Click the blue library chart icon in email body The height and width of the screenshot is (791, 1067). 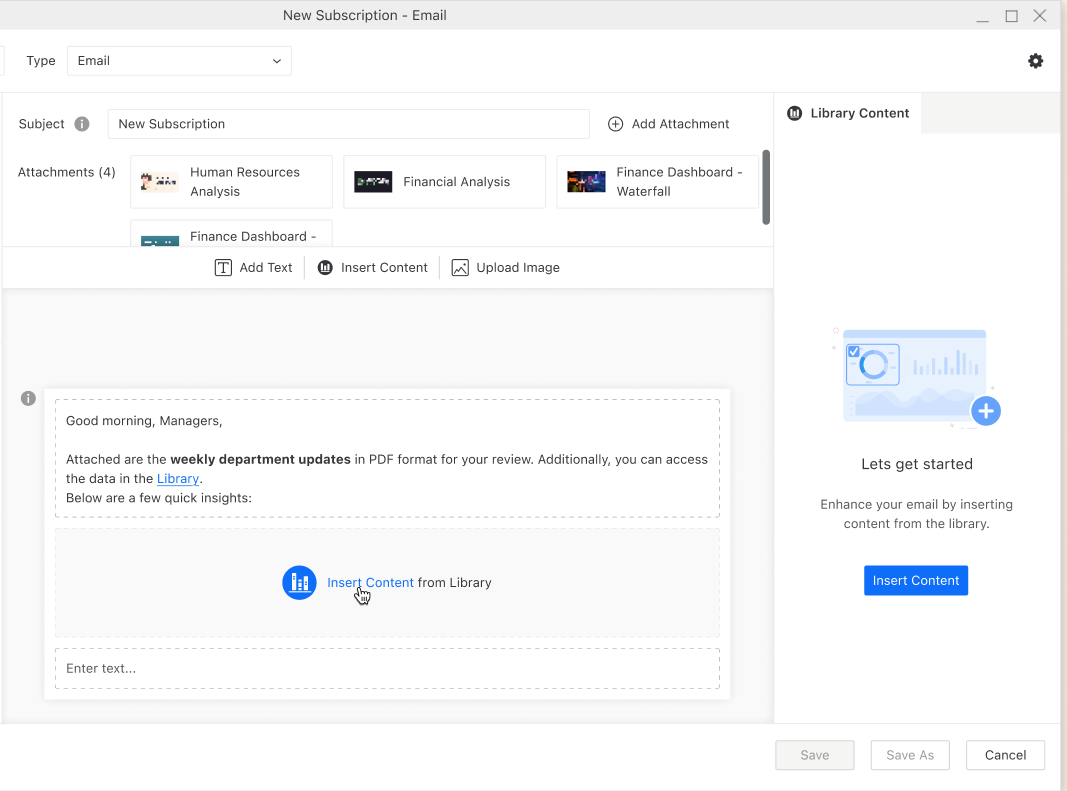[299, 582]
